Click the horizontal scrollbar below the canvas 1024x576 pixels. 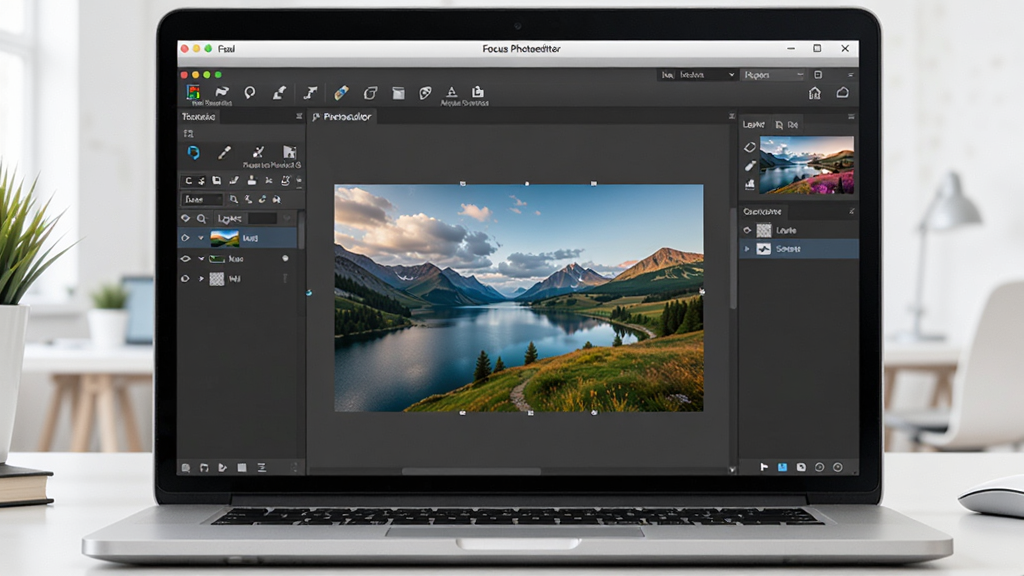(472, 471)
